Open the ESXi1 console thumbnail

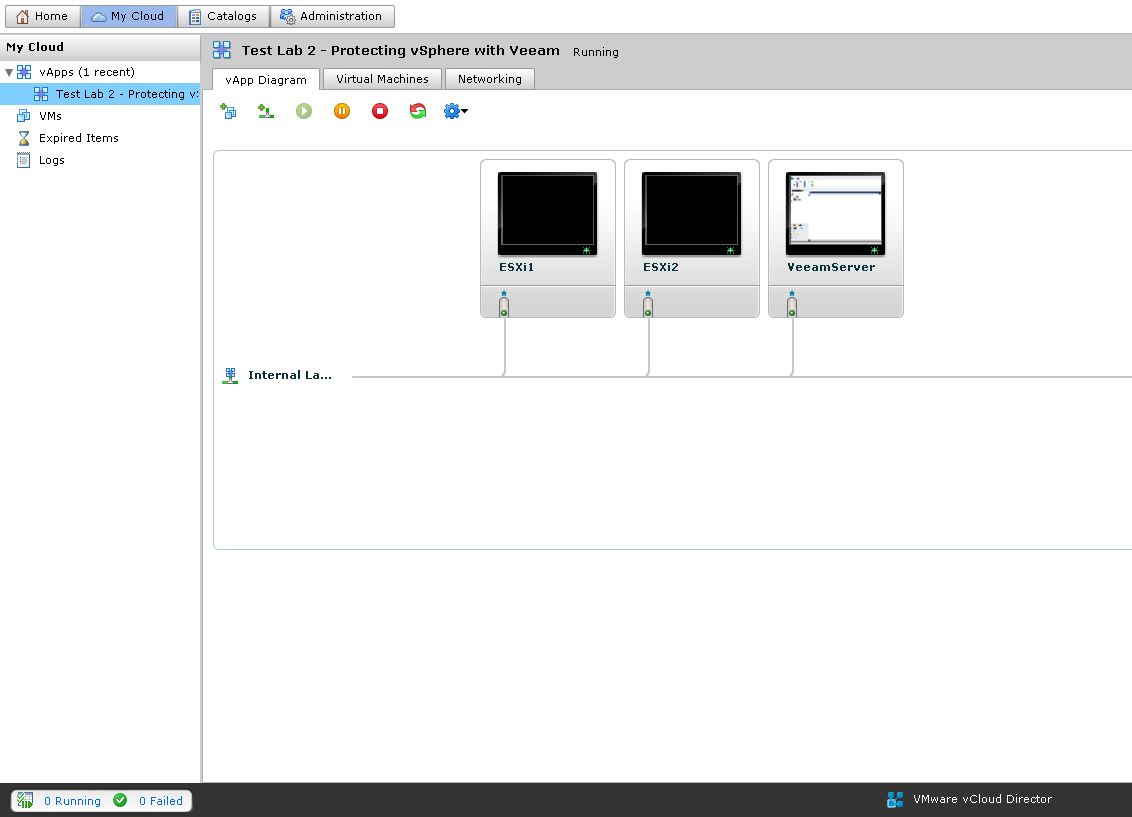point(547,214)
